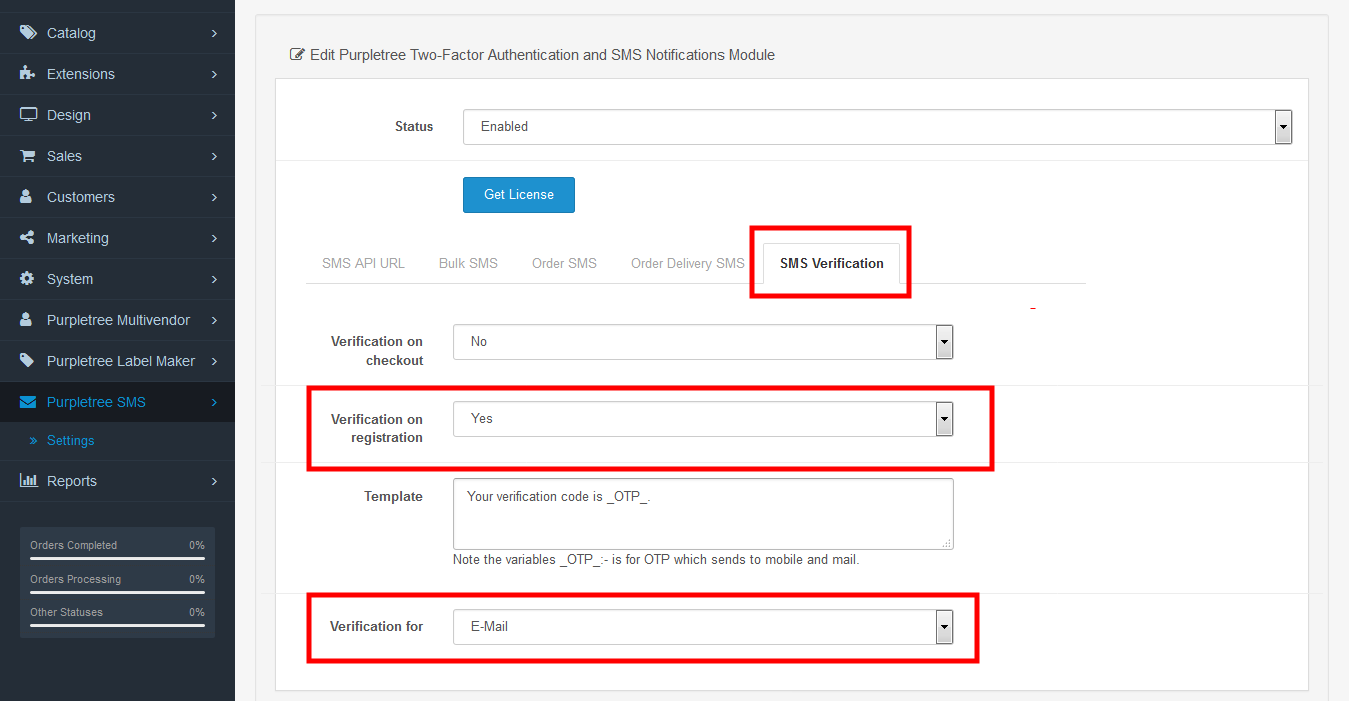The width and height of the screenshot is (1349, 701).
Task: Click the Template field label
Action: click(x=393, y=497)
